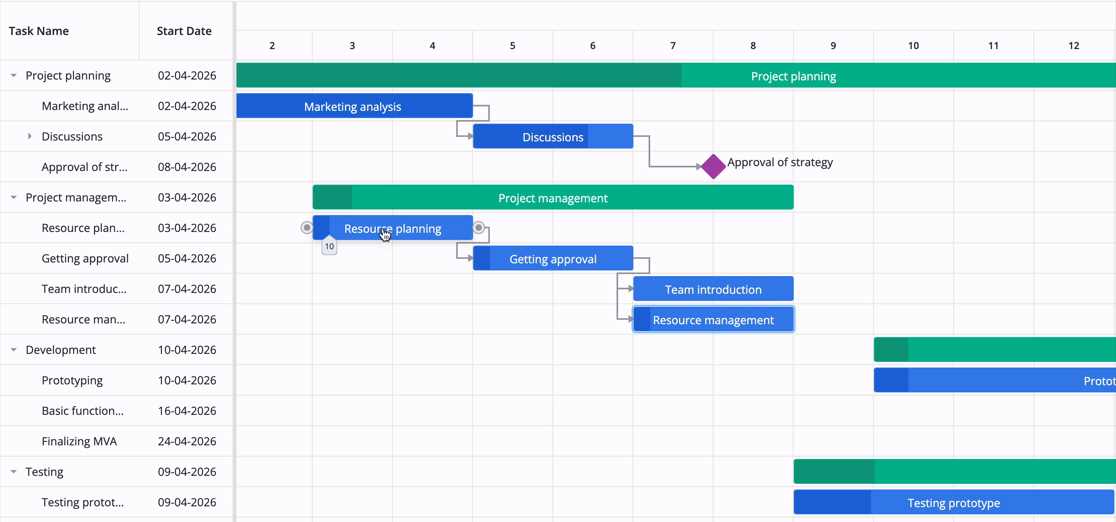Click Approval of strategy milestone label
The height and width of the screenshot is (522, 1116).
coord(780,162)
